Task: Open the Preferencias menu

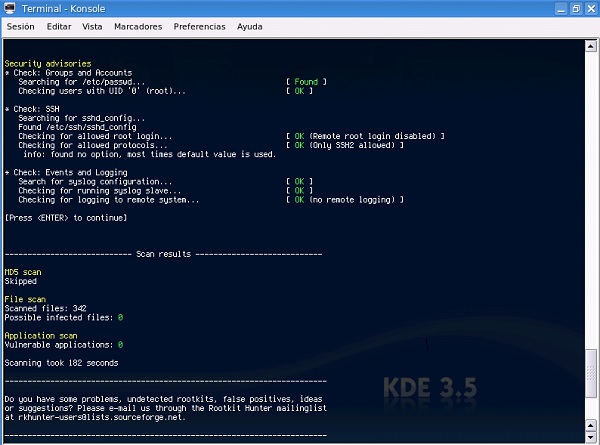Action: [x=199, y=26]
